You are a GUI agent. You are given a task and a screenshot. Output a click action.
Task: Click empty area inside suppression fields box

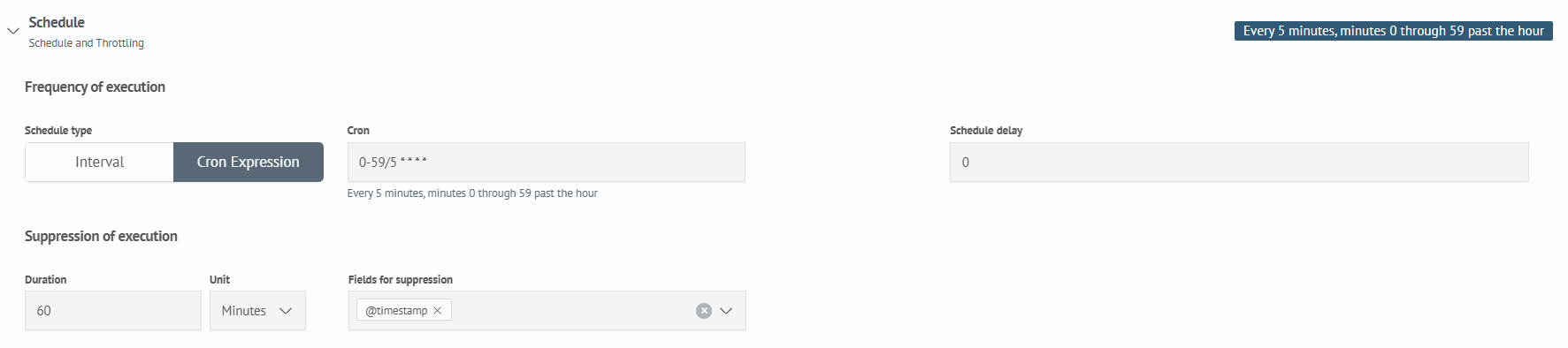[x=570, y=311]
